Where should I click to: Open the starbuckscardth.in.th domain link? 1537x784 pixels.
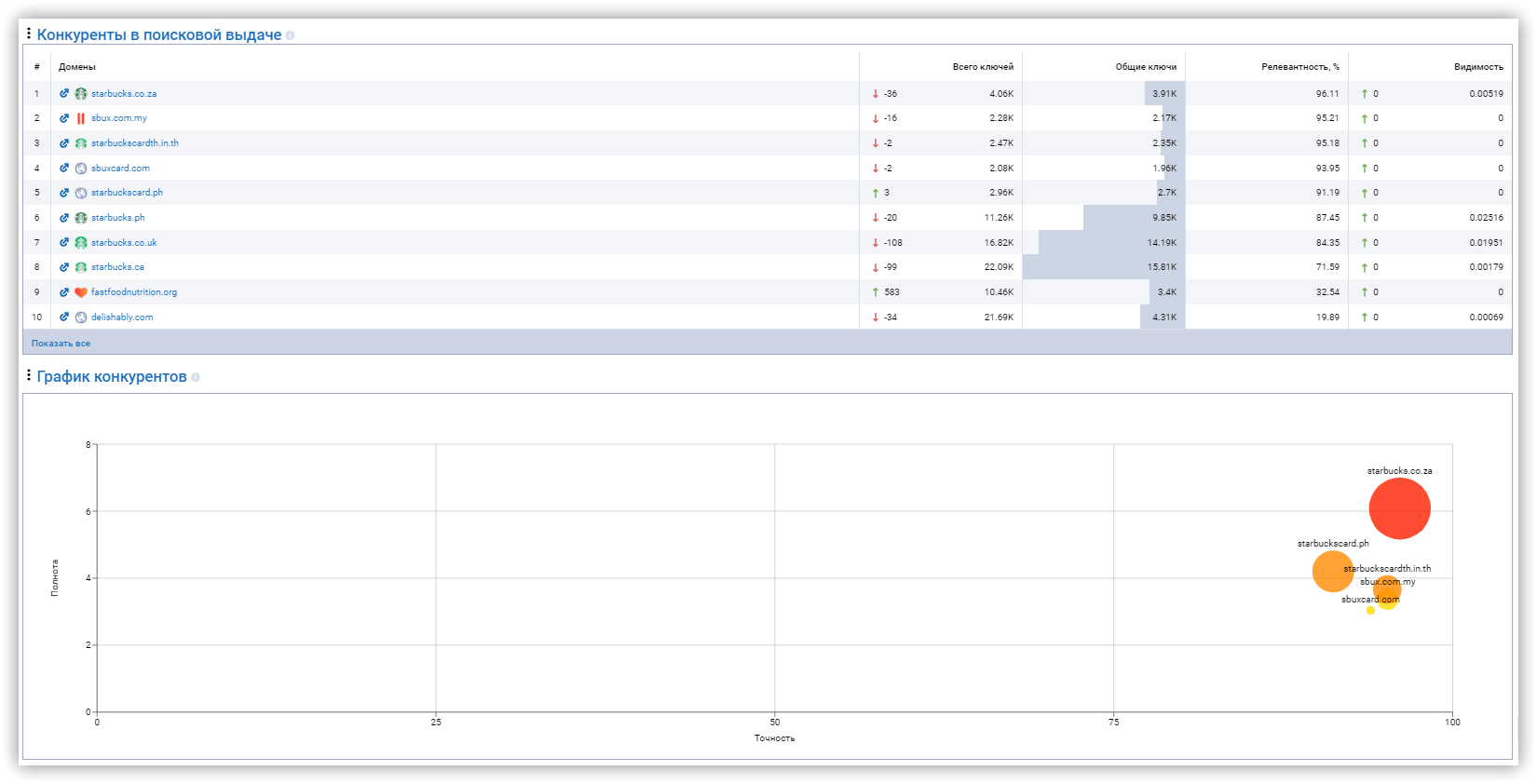[x=135, y=143]
